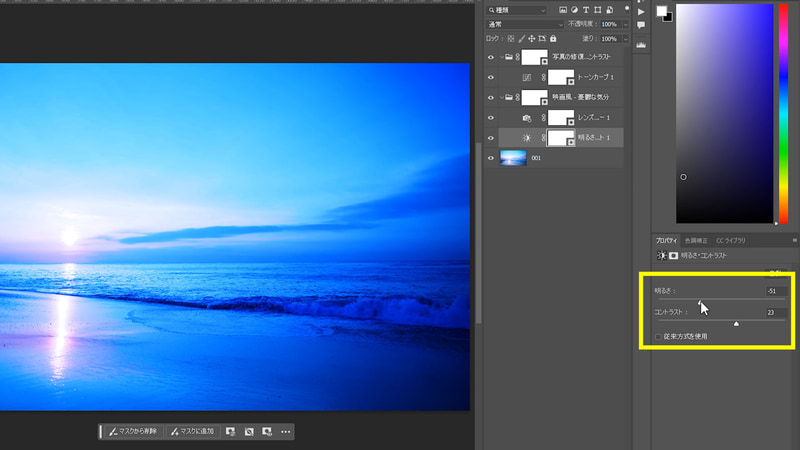Click the select subject icon in contextual bar

tap(231, 432)
